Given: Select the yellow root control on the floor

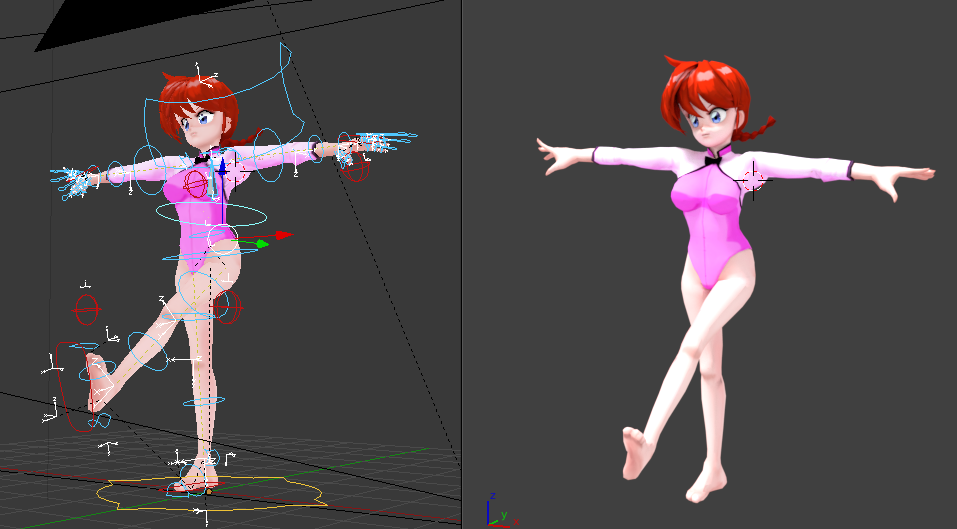Looking at the screenshot, I should click(210, 493).
